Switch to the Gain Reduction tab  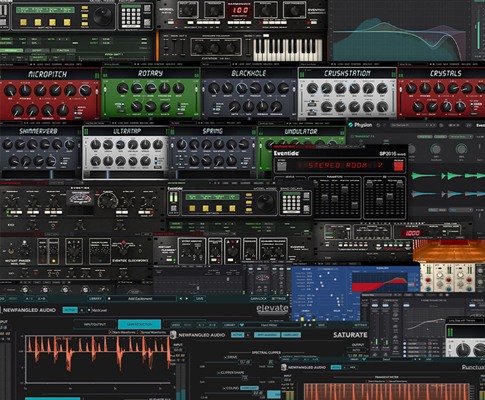[x=139, y=324]
